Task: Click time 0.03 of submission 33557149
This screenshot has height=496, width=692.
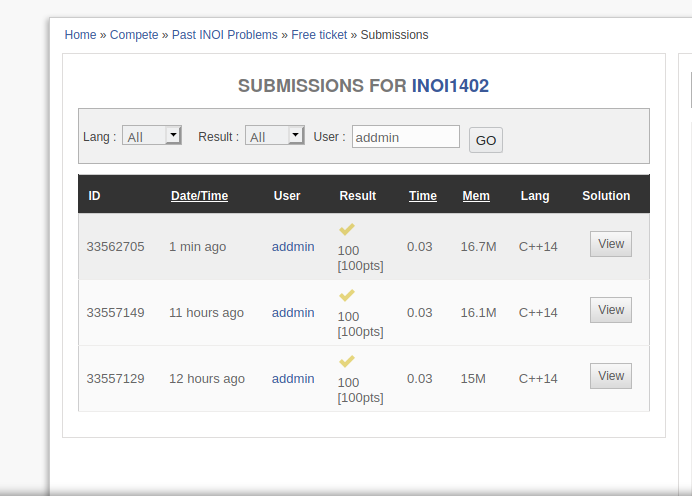Action: (420, 313)
